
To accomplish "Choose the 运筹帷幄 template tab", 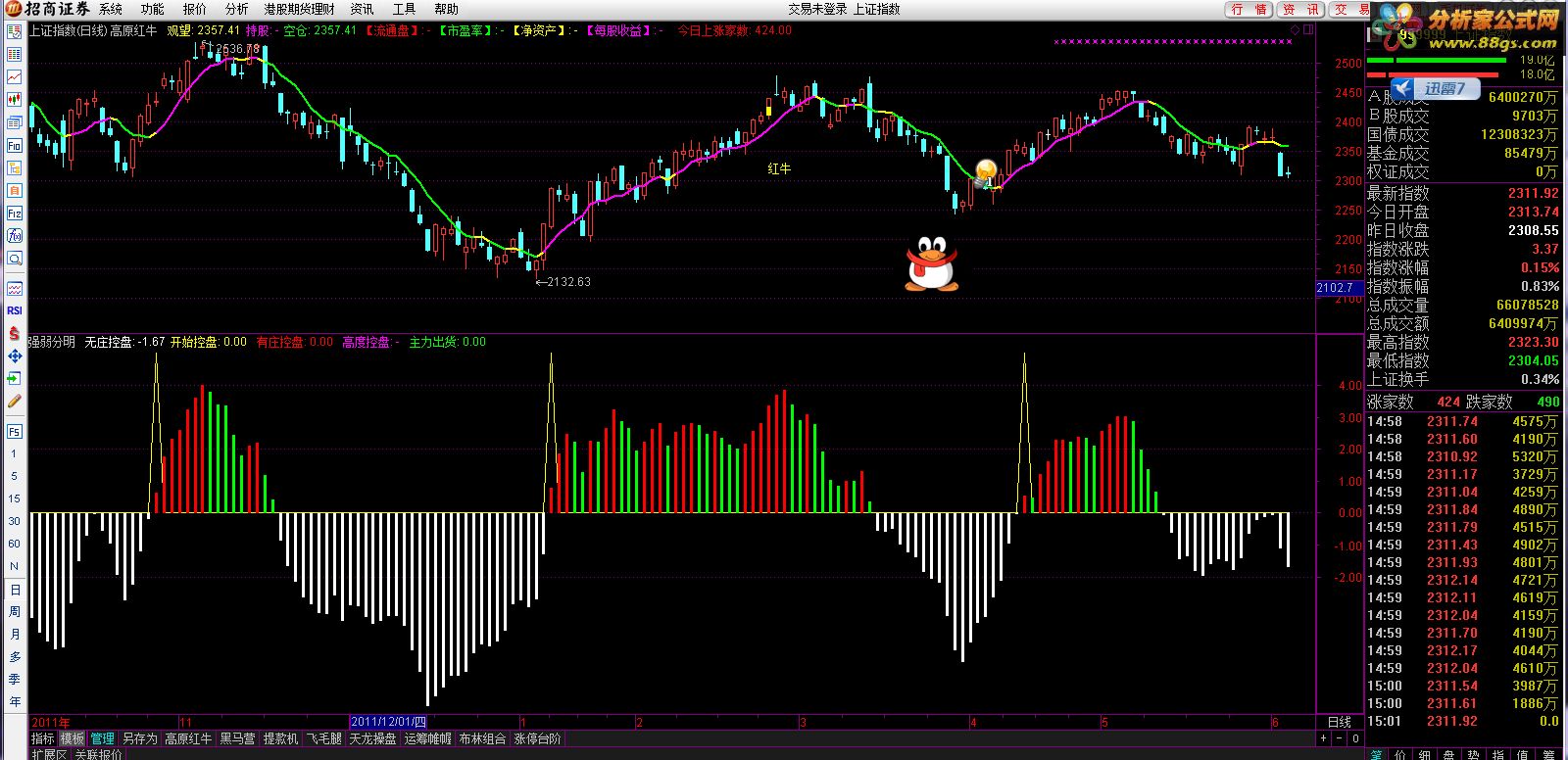I will (x=428, y=738).
